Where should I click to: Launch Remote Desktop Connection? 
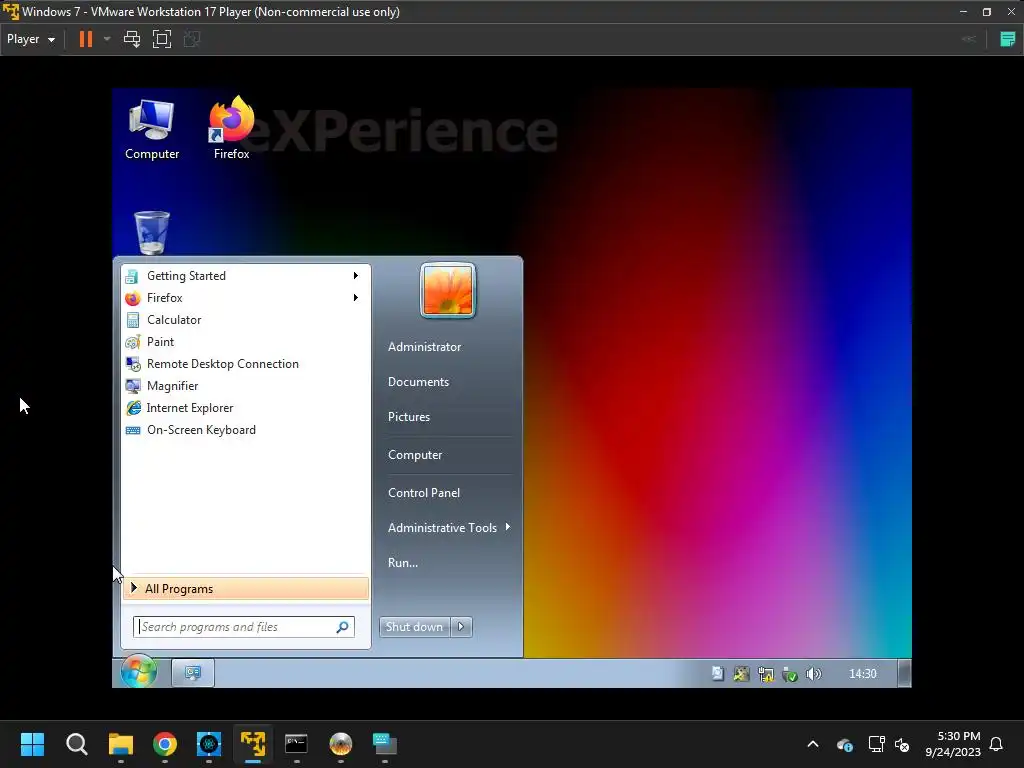point(246,364)
